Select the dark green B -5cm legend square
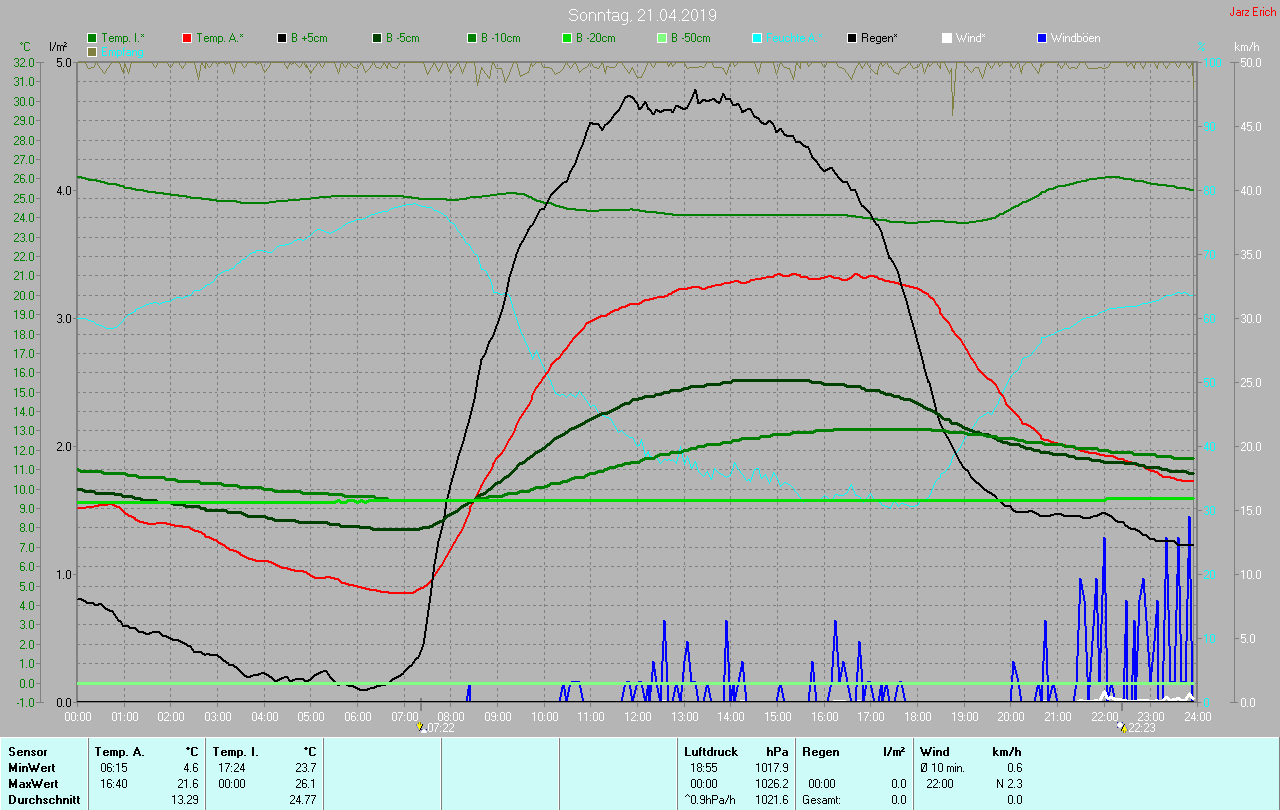Image resolution: width=1280 pixels, height=810 pixels. tap(377, 38)
